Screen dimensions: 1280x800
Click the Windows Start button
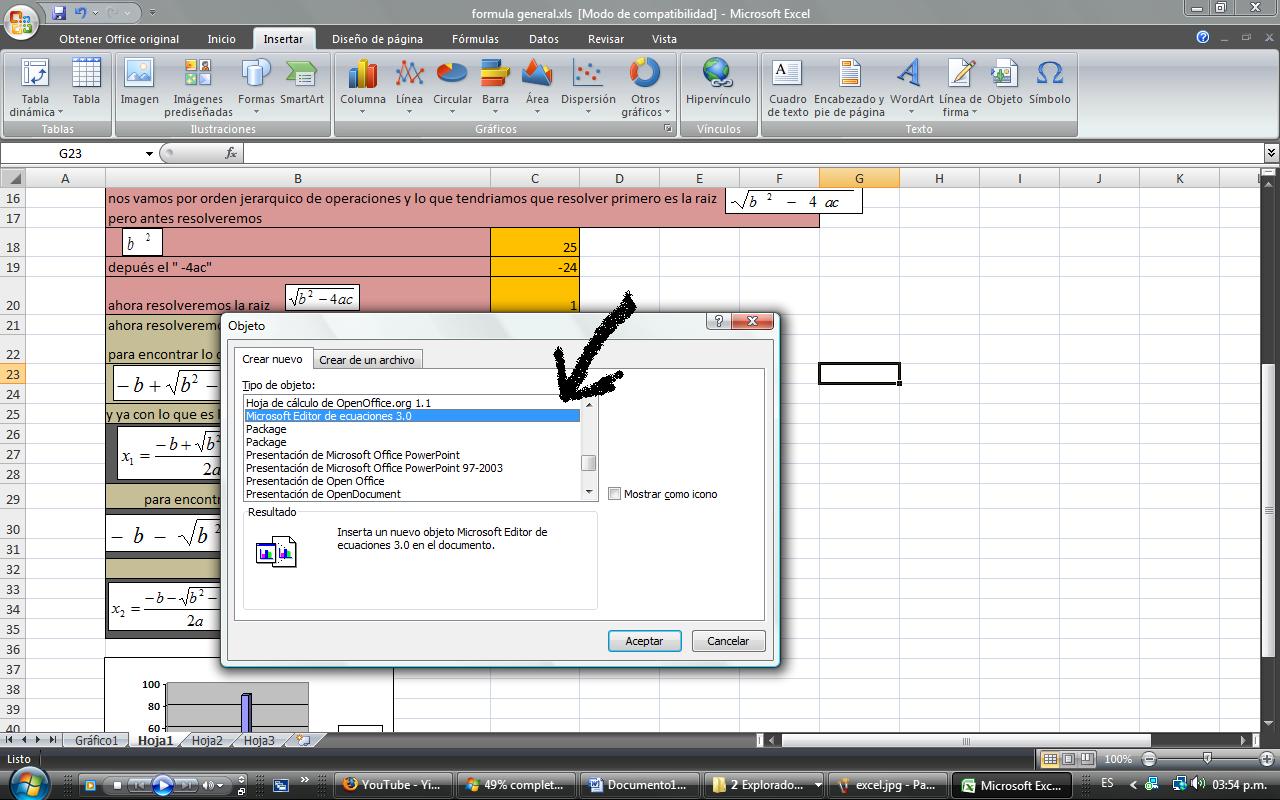point(27,784)
